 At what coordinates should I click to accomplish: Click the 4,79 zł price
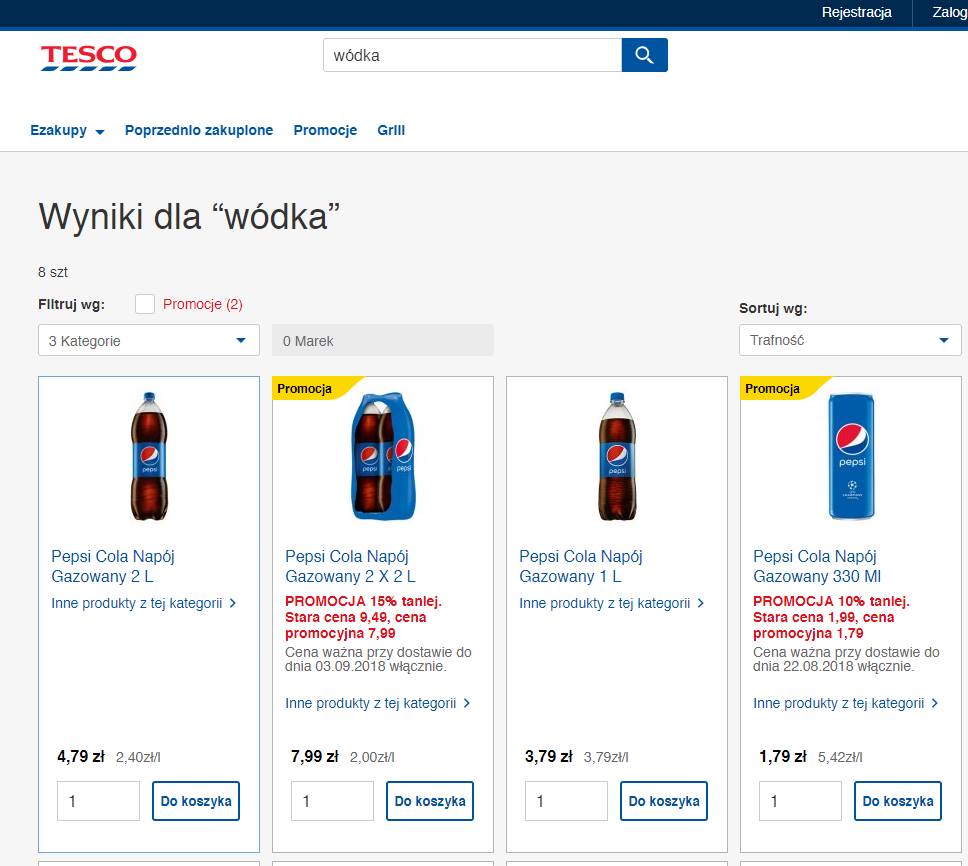click(x=81, y=757)
